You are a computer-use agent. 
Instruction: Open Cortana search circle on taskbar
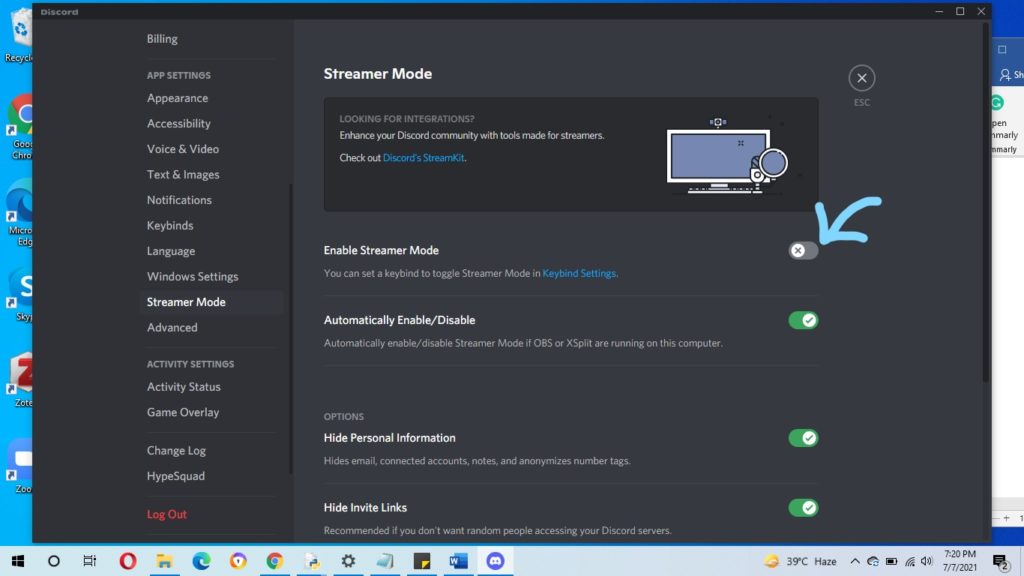coord(54,561)
